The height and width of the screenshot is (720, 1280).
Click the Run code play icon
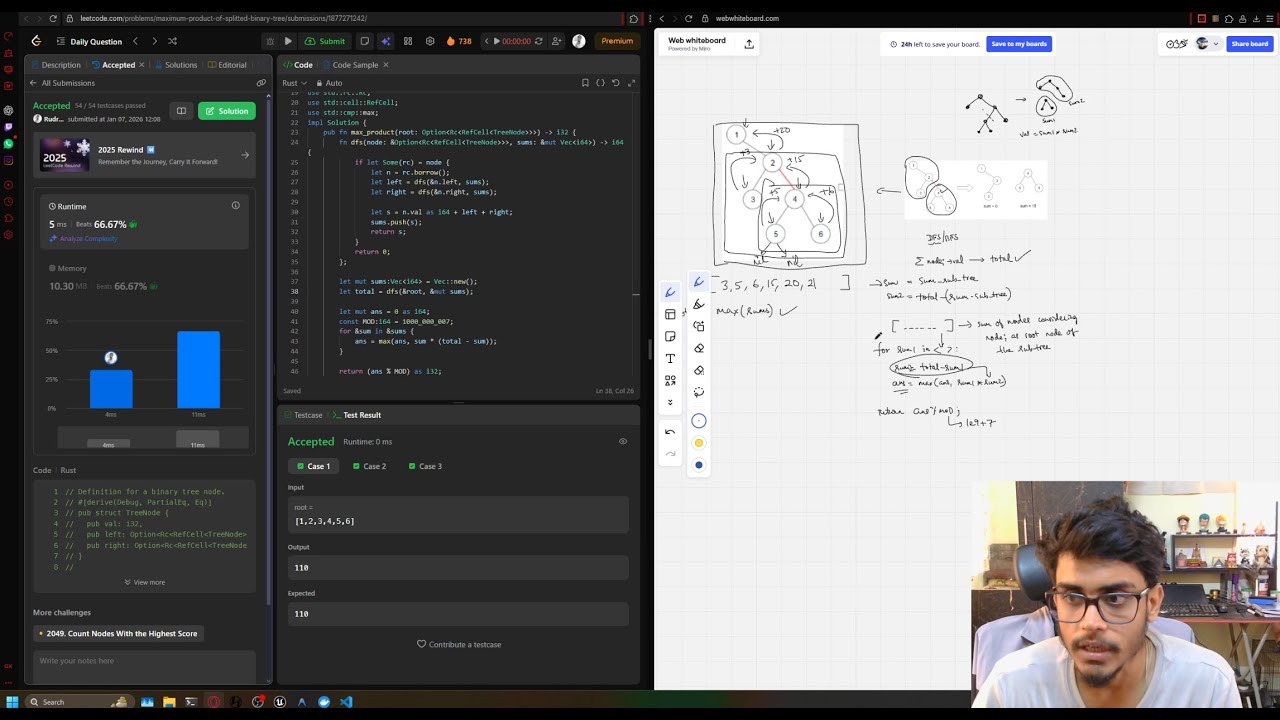[x=288, y=41]
